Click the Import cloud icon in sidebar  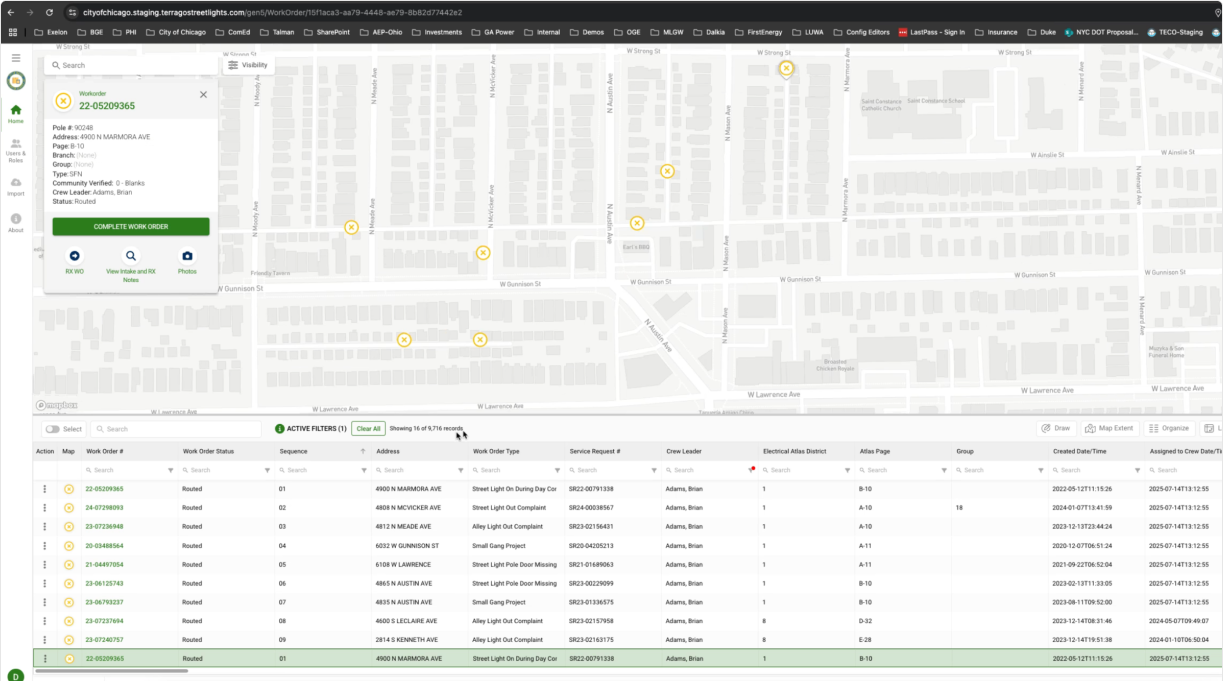click(15, 183)
